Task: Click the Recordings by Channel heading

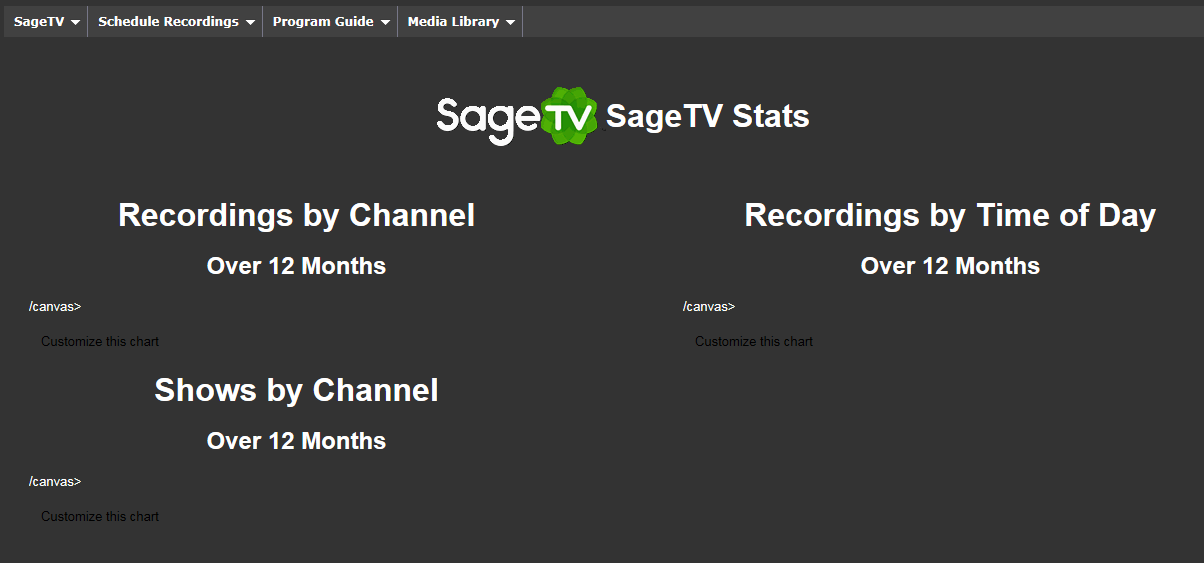Action: (296, 215)
